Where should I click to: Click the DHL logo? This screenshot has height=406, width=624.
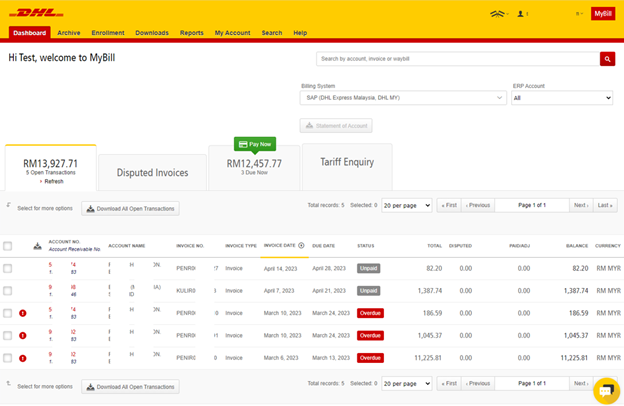pos(36,13)
